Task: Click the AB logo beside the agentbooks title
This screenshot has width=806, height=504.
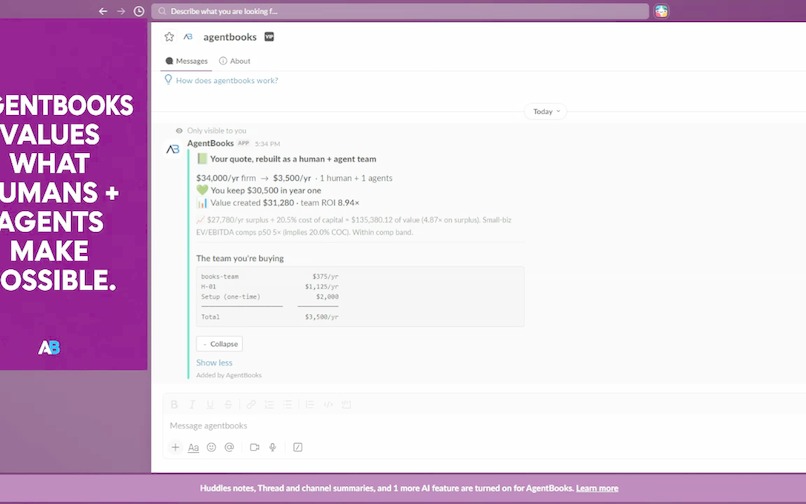Action: pos(188,37)
